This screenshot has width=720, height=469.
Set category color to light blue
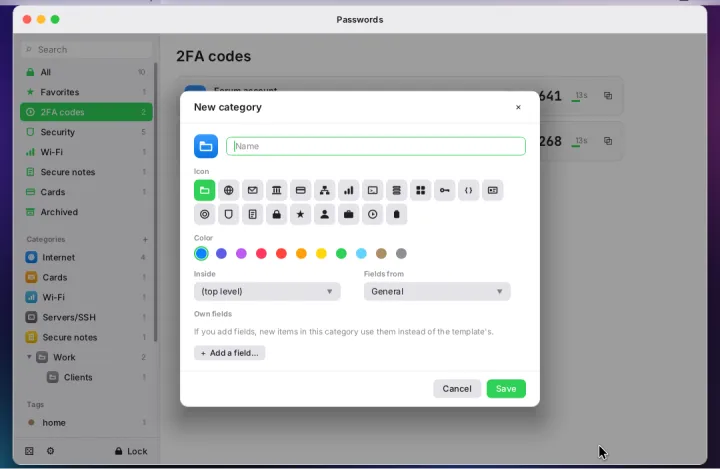(361, 253)
